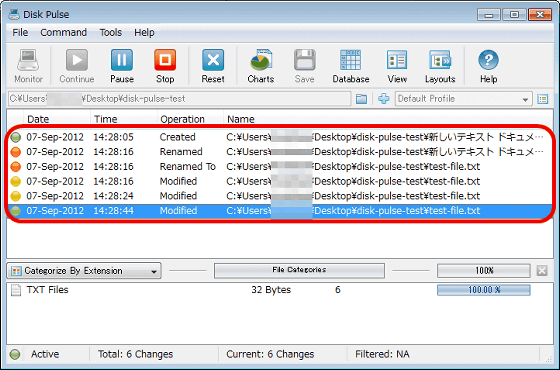Open the Command menu
The width and height of the screenshot is (560, 370).
point(63,32)
